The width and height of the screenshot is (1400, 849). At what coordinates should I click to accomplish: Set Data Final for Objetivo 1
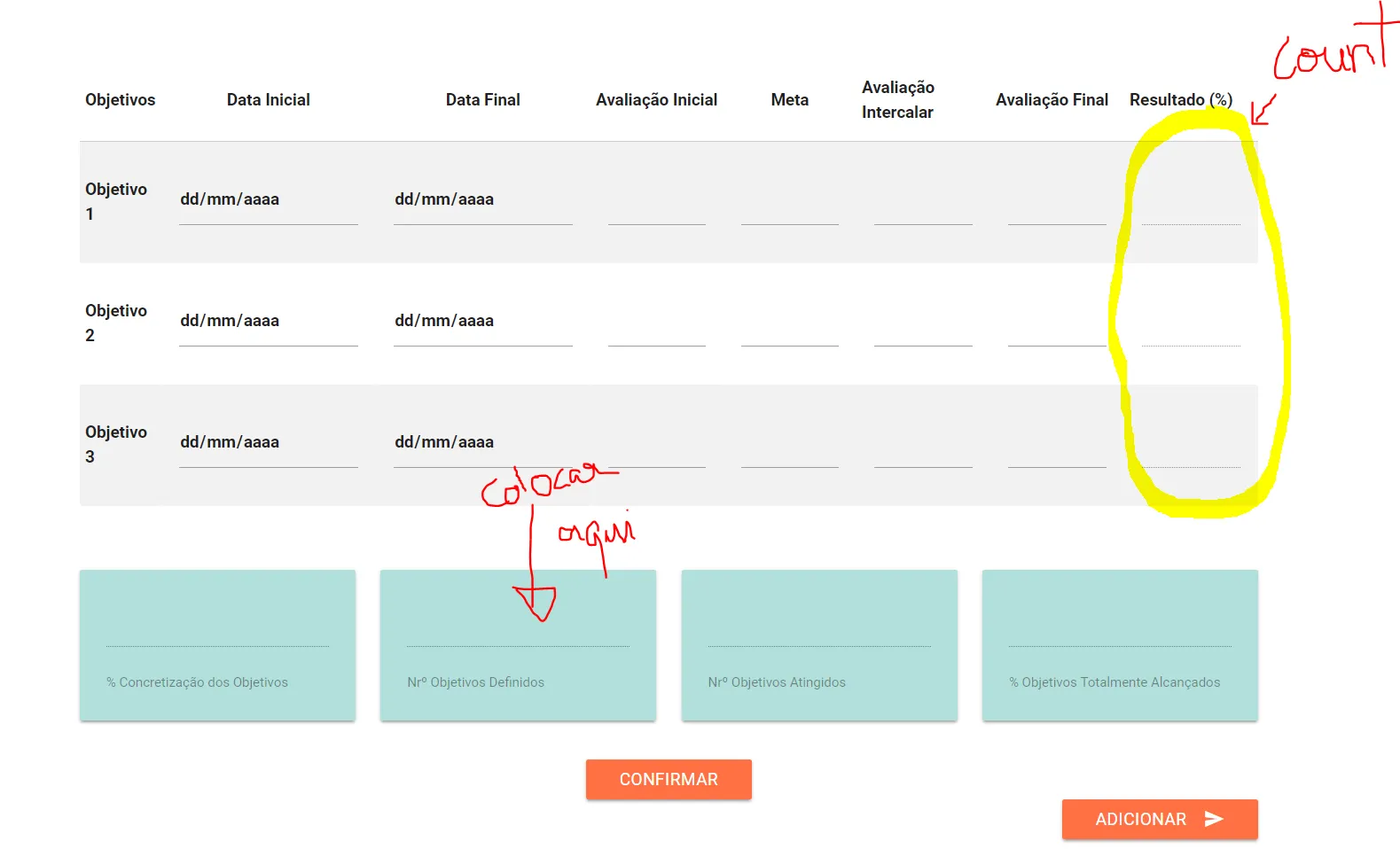click(x=483, y=200)
